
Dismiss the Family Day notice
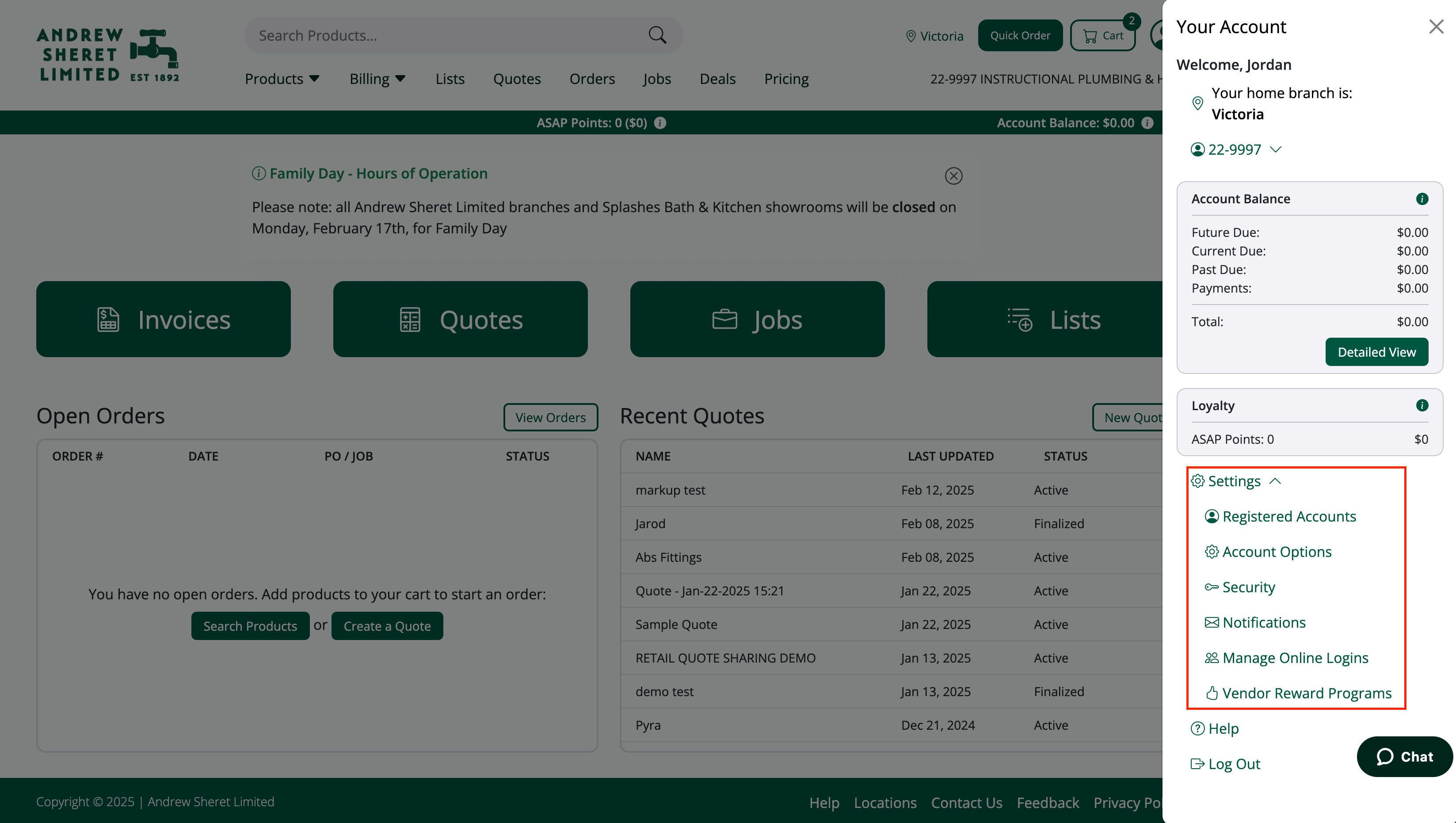(x=953, y=176)
